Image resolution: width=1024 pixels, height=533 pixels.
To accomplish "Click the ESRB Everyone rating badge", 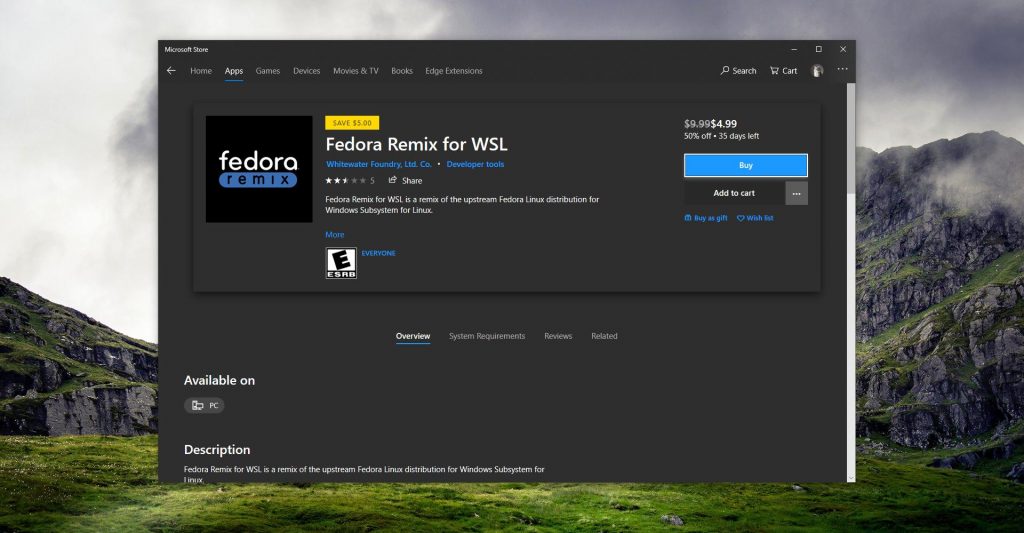I will coord(341,263).
